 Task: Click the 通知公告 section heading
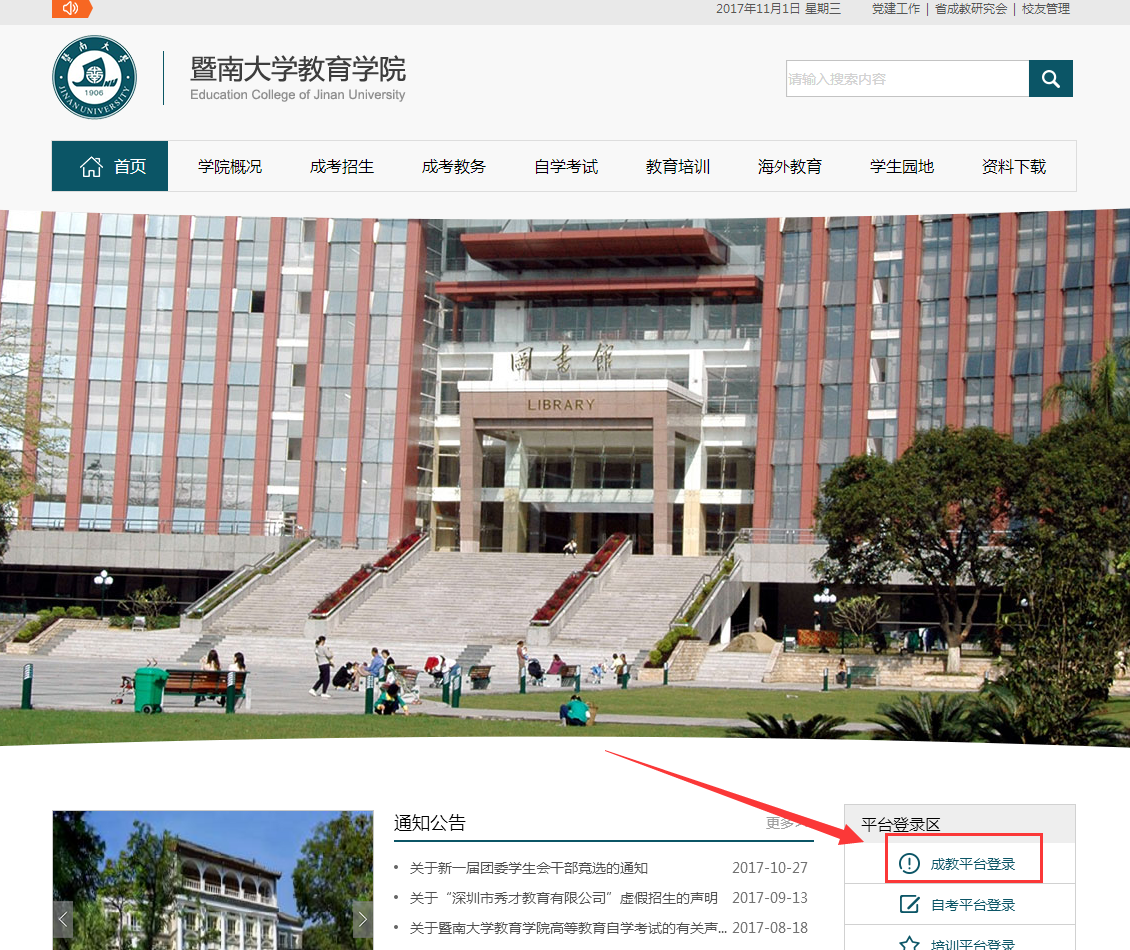click(x=430, y=823)
